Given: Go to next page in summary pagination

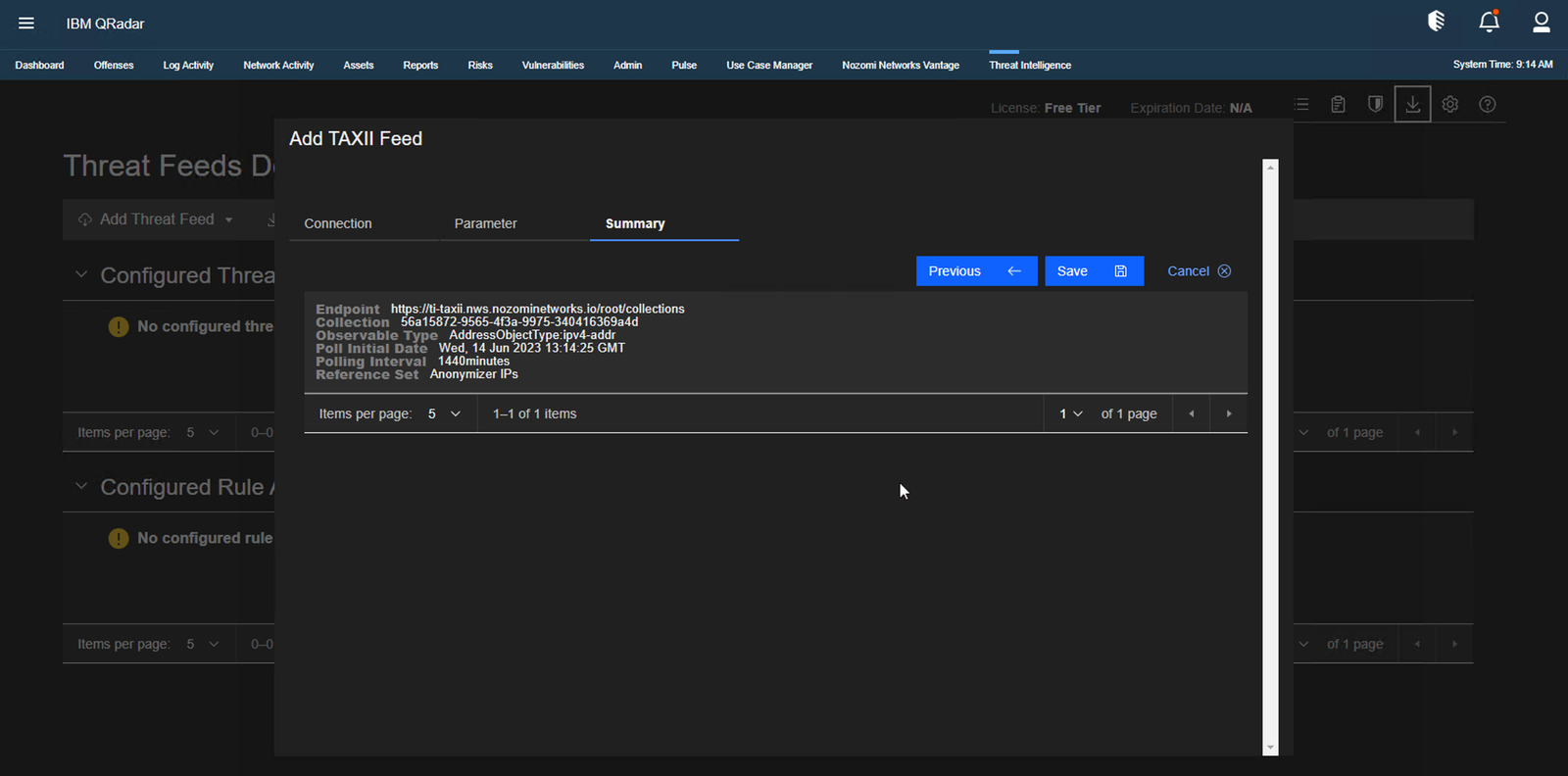Looking at the screenshot, I should (1229, 413).
